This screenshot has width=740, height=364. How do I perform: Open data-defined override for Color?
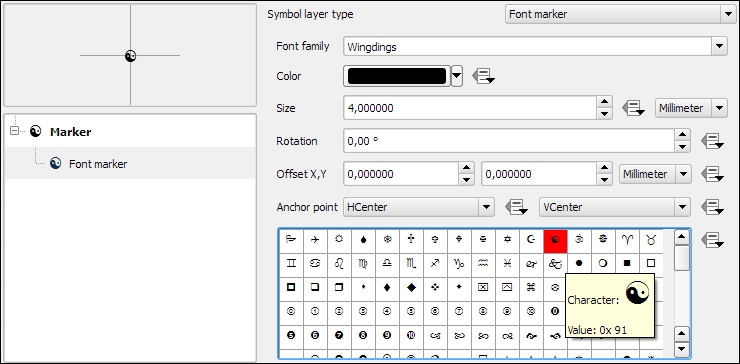pos(484,76)
